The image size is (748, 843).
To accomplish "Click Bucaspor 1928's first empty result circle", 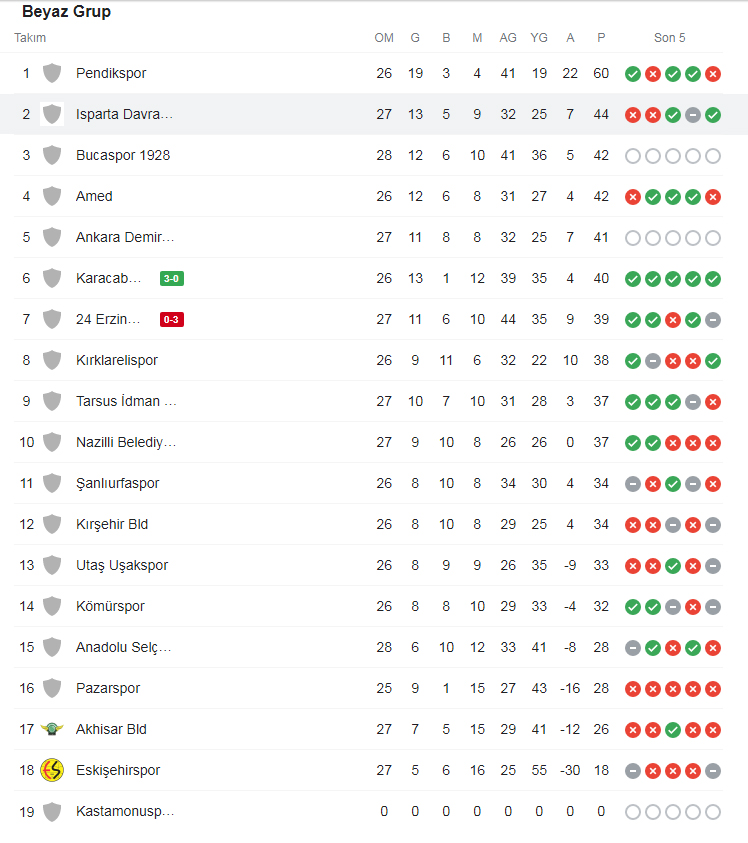I will pos(633,156).
